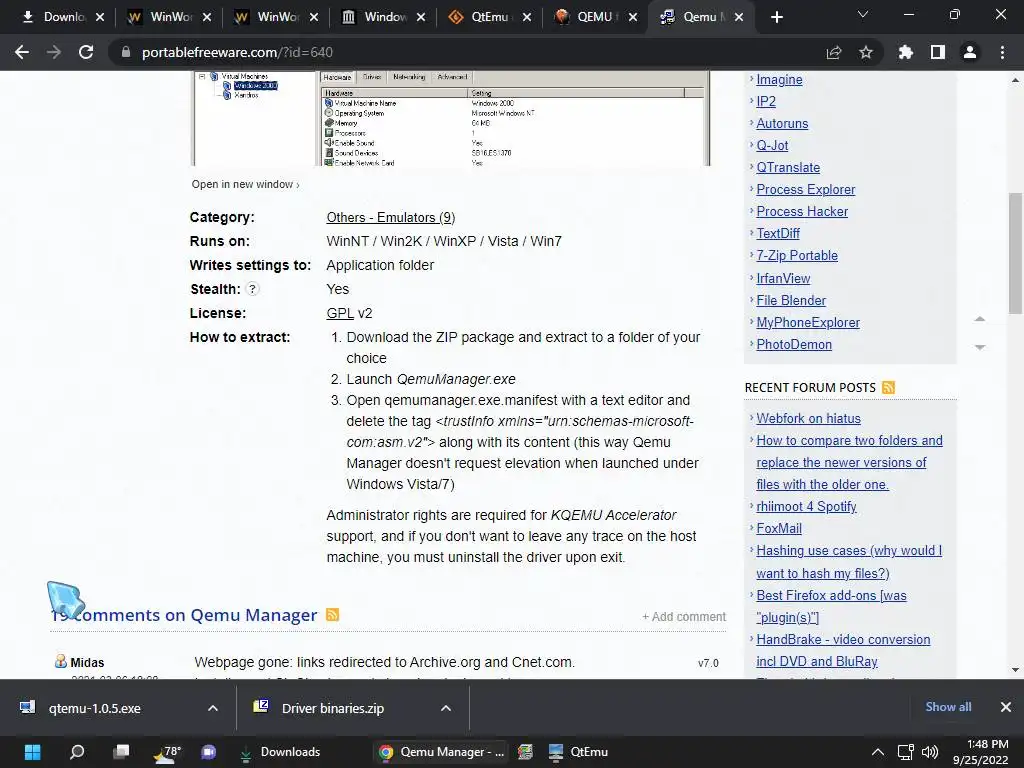Open the Imagine sidebar link
Viewport: 1024px width, 768px height.
click(779, 79)
